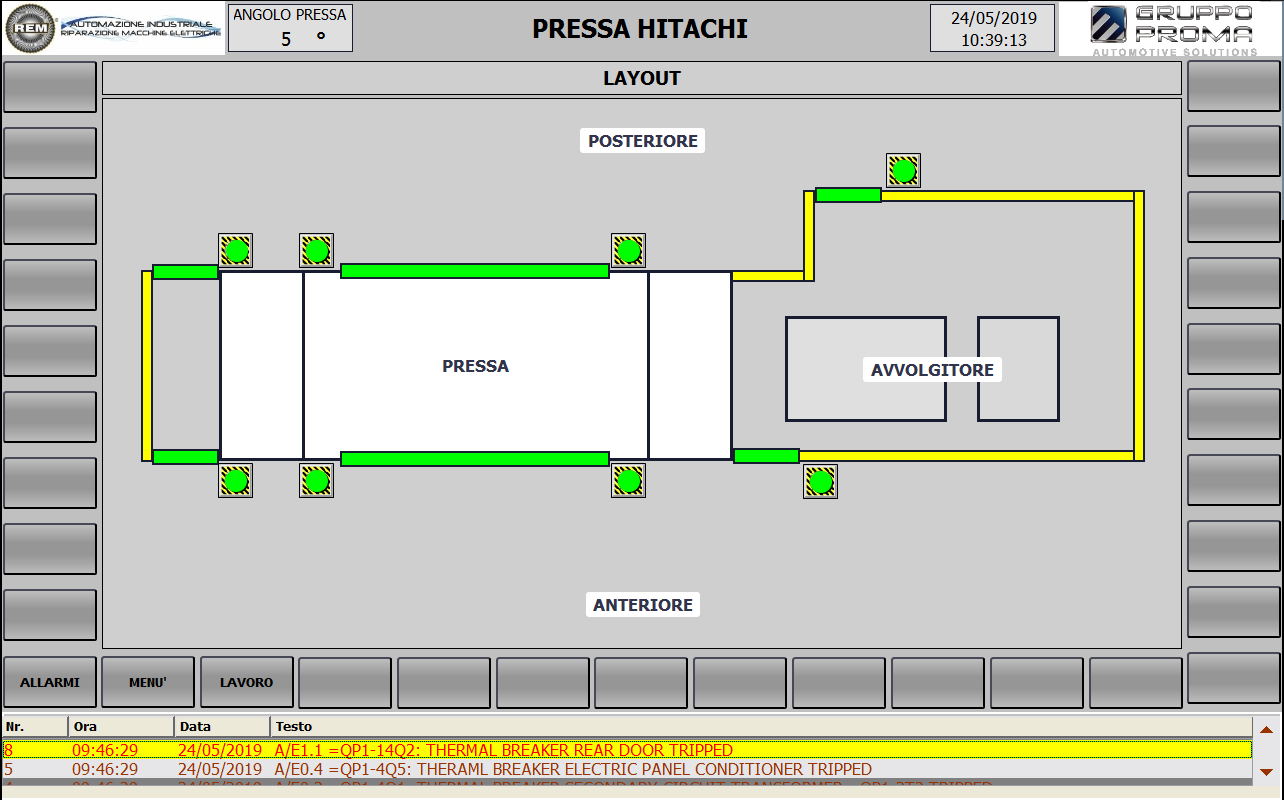Click the Nr. column header
This screenshot has width=1284, height=800.
(x=35, y=727)
